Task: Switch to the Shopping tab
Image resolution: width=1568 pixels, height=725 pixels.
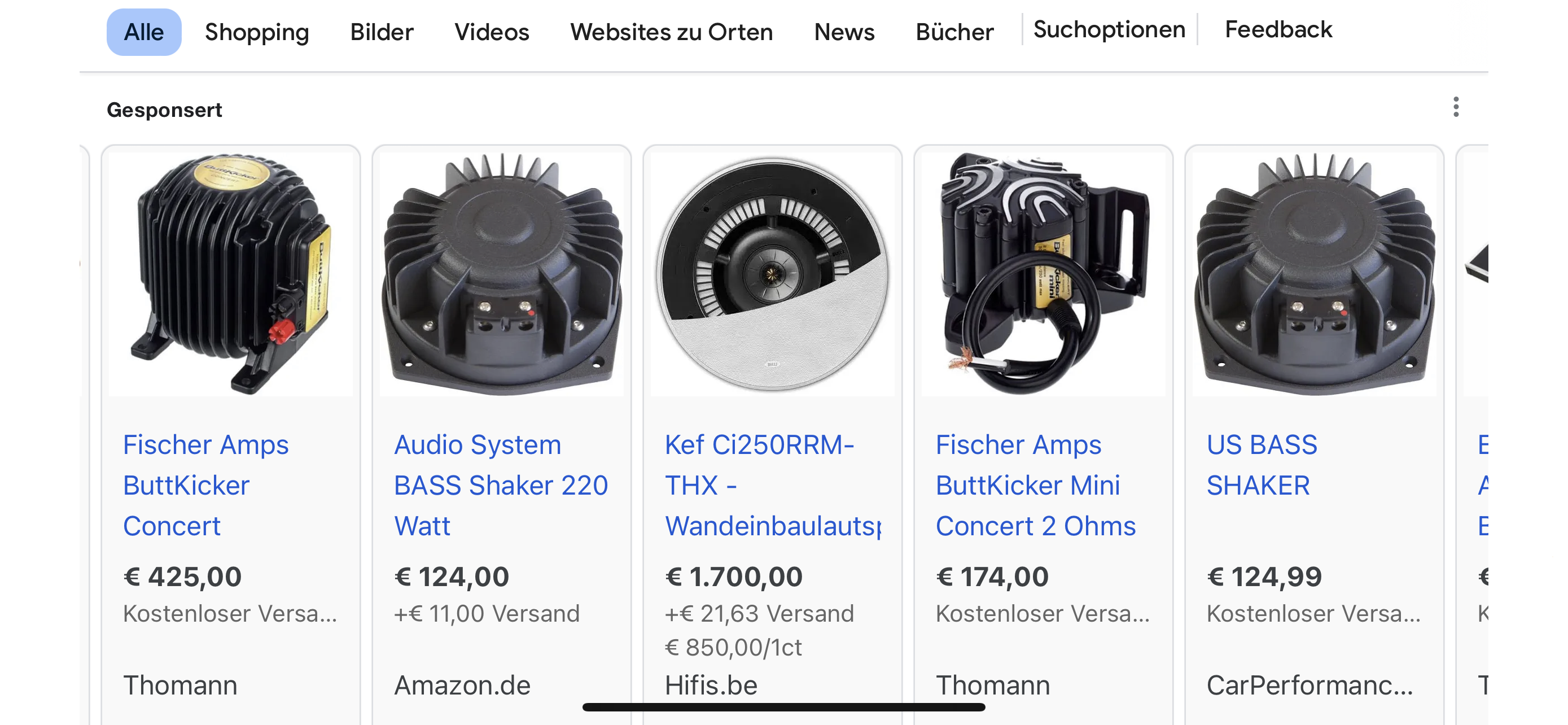Action: (257, 32)
